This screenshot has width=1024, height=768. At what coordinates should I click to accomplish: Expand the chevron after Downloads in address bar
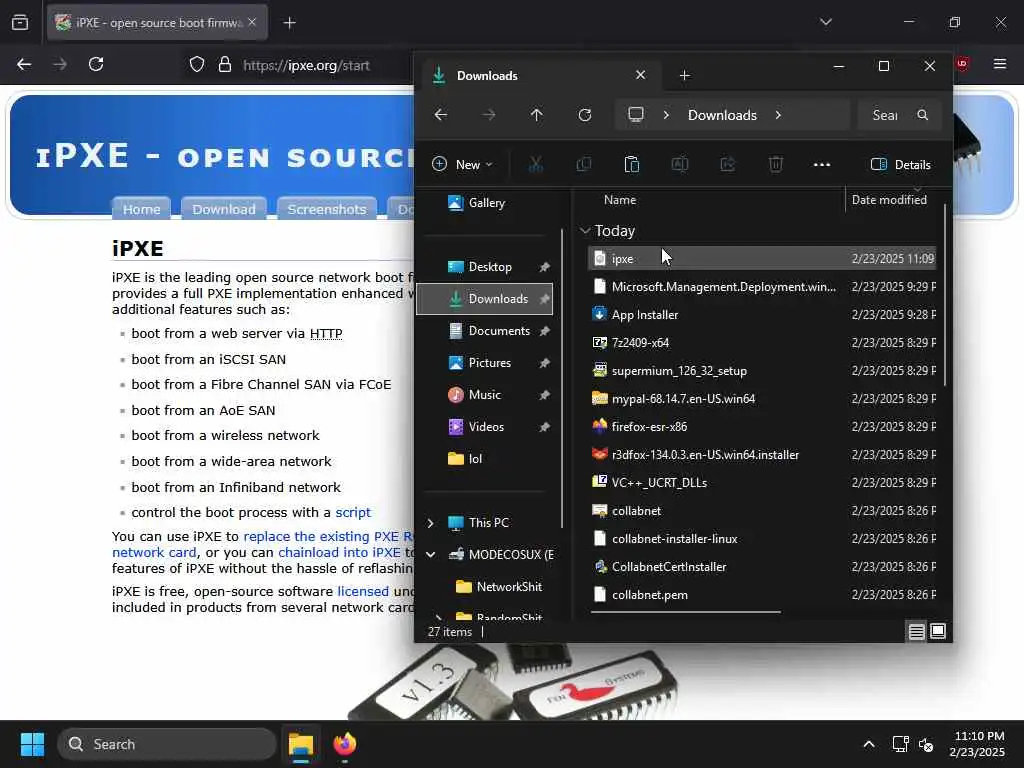click(x=778, y=115)
